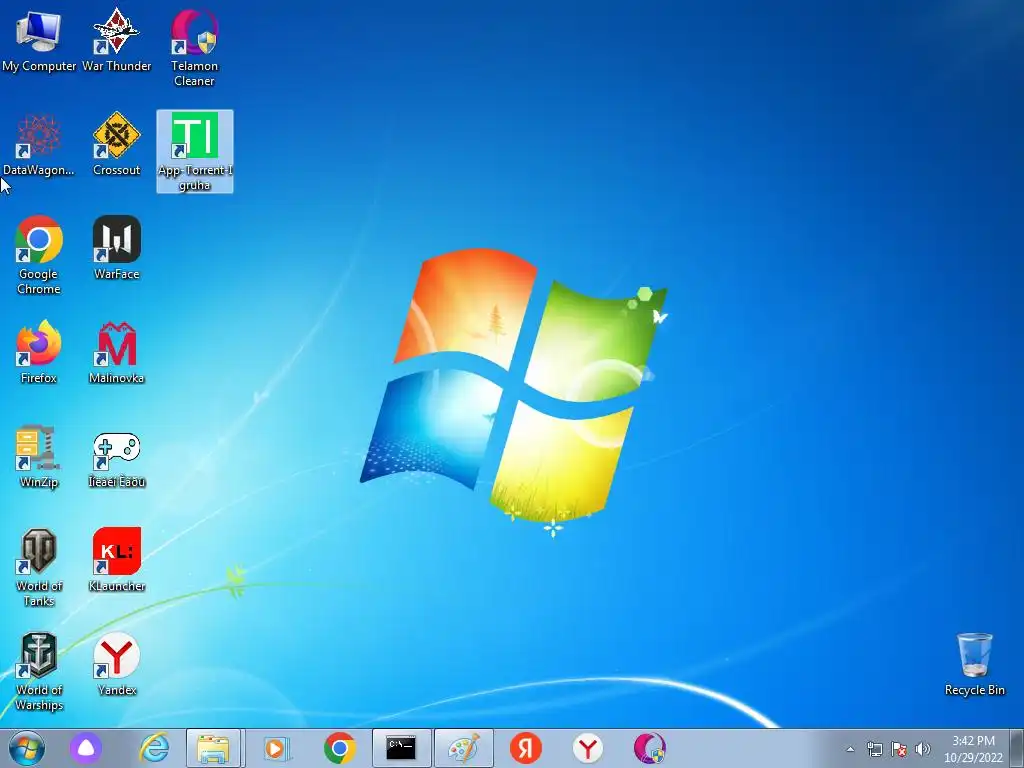1024x768 pixels.
Task: Switch to the Paint taskbar window
Action: (x=464, y=748)
